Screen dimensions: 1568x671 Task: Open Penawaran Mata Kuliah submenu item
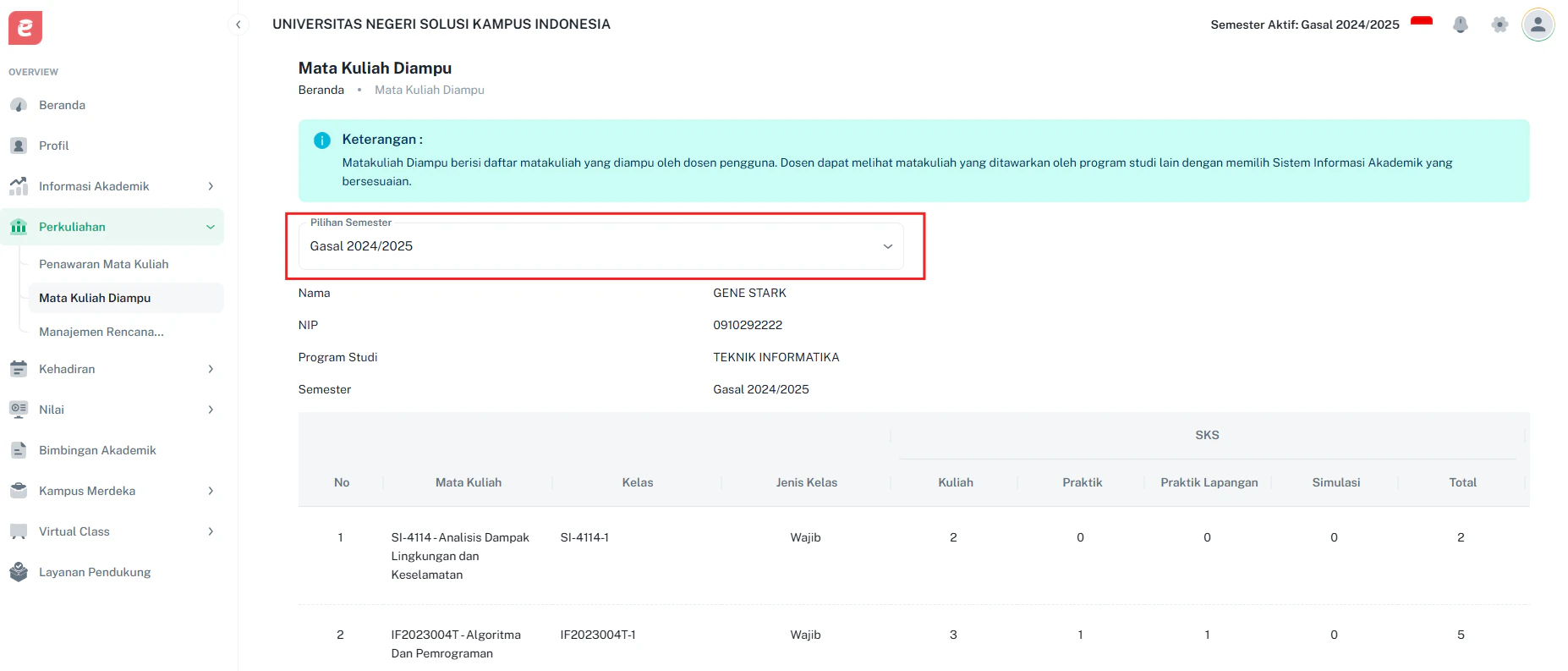pyautogui.click(x=126, y=264)
